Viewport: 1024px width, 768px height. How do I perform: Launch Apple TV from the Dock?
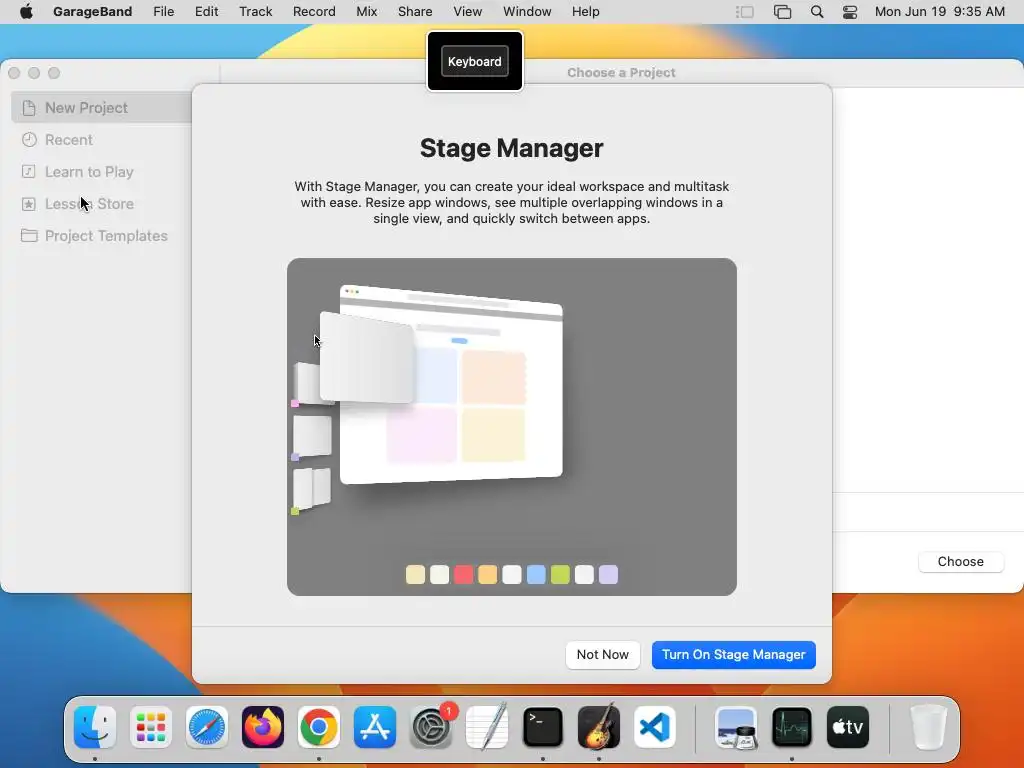[x=848, y=727]
